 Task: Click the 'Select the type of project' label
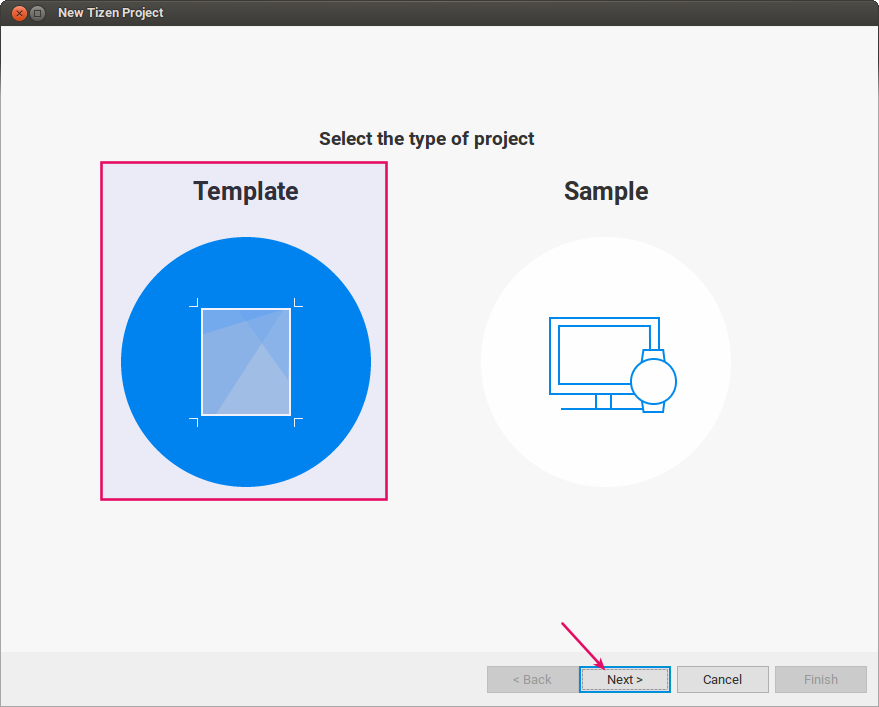[427, 139]
